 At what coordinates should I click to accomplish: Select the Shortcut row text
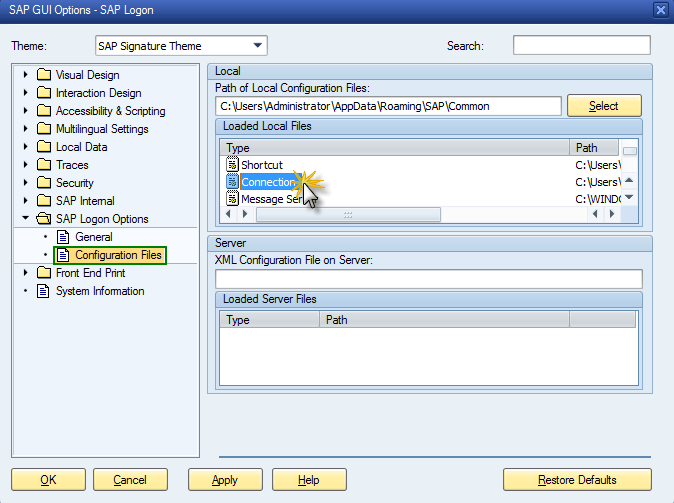(x=262, y=165)
